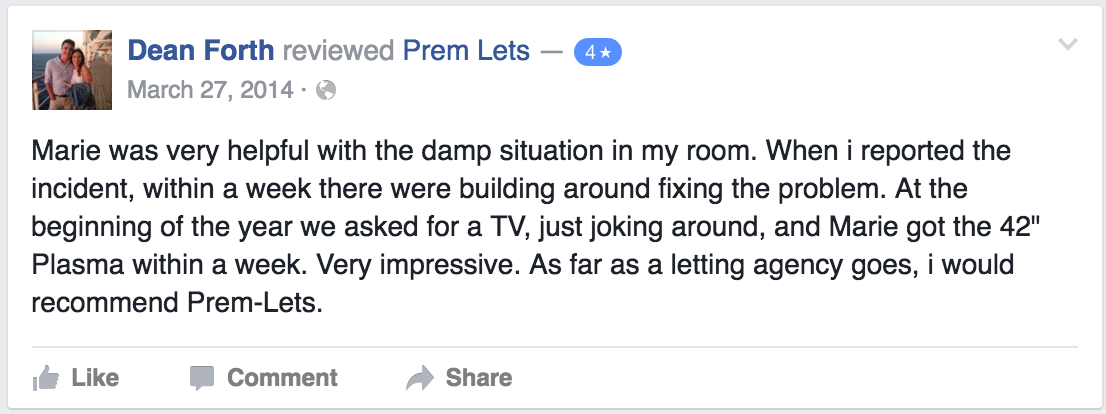Open Dean Forth's profile picture
Screen dimensions: 1106x414
(x=72, y=70)
